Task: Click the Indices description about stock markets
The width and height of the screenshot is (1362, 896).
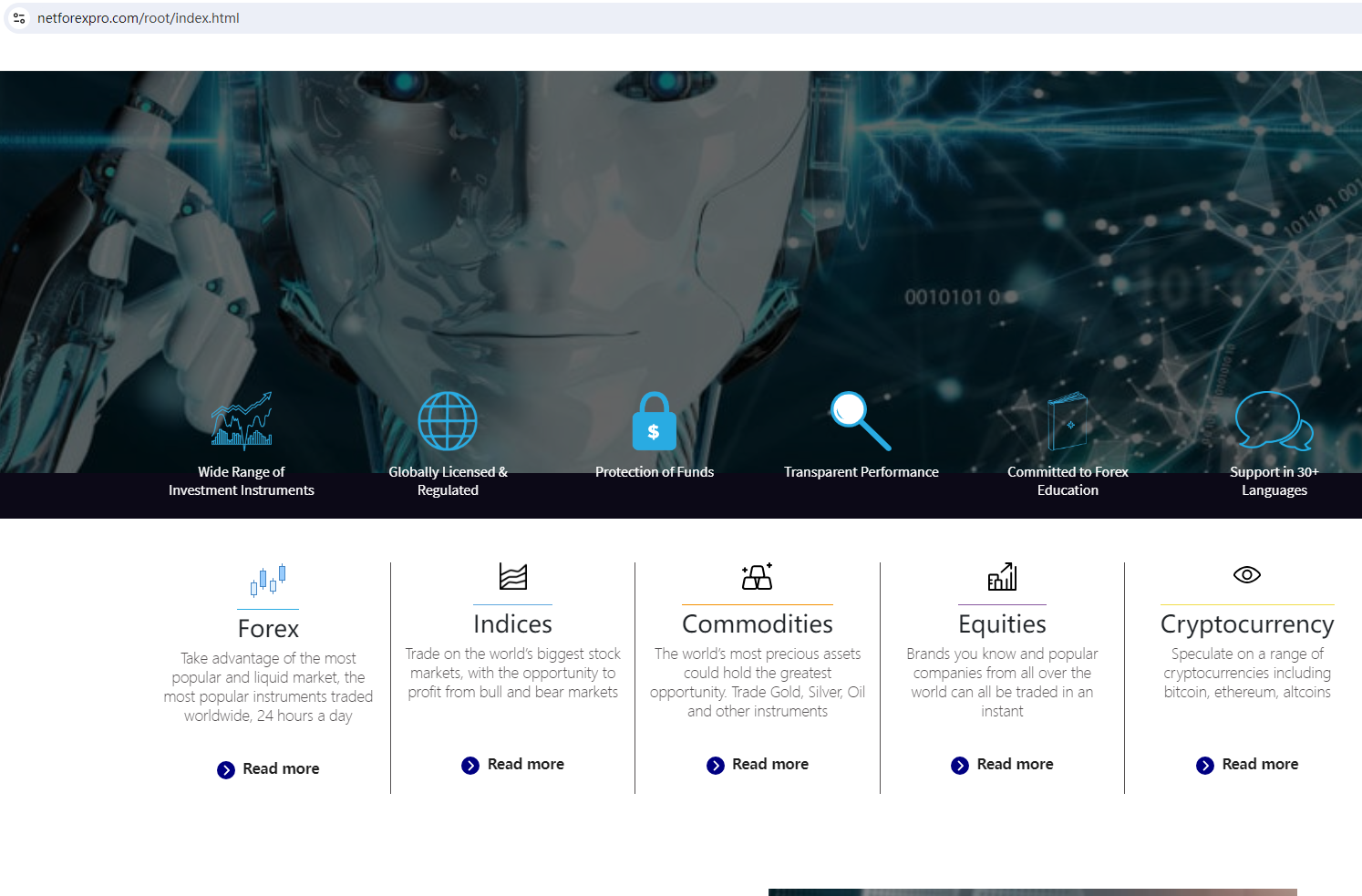Action: tap(513, 674)
